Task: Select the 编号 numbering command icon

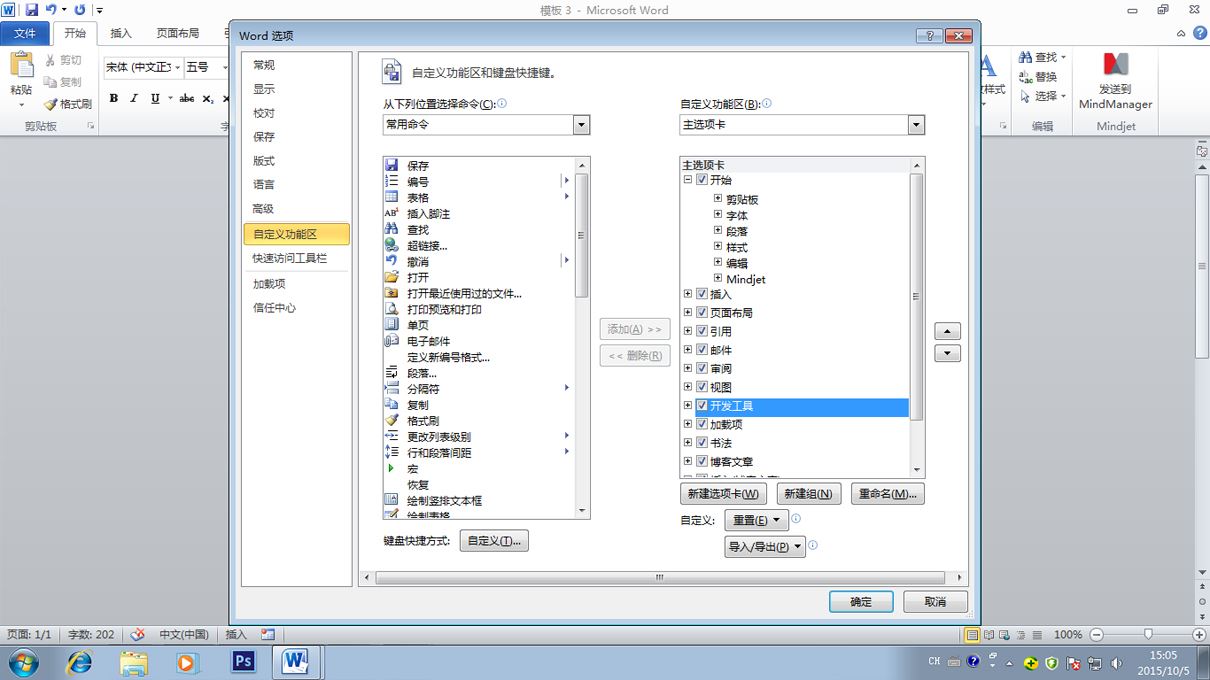Action: coord(392,181)
